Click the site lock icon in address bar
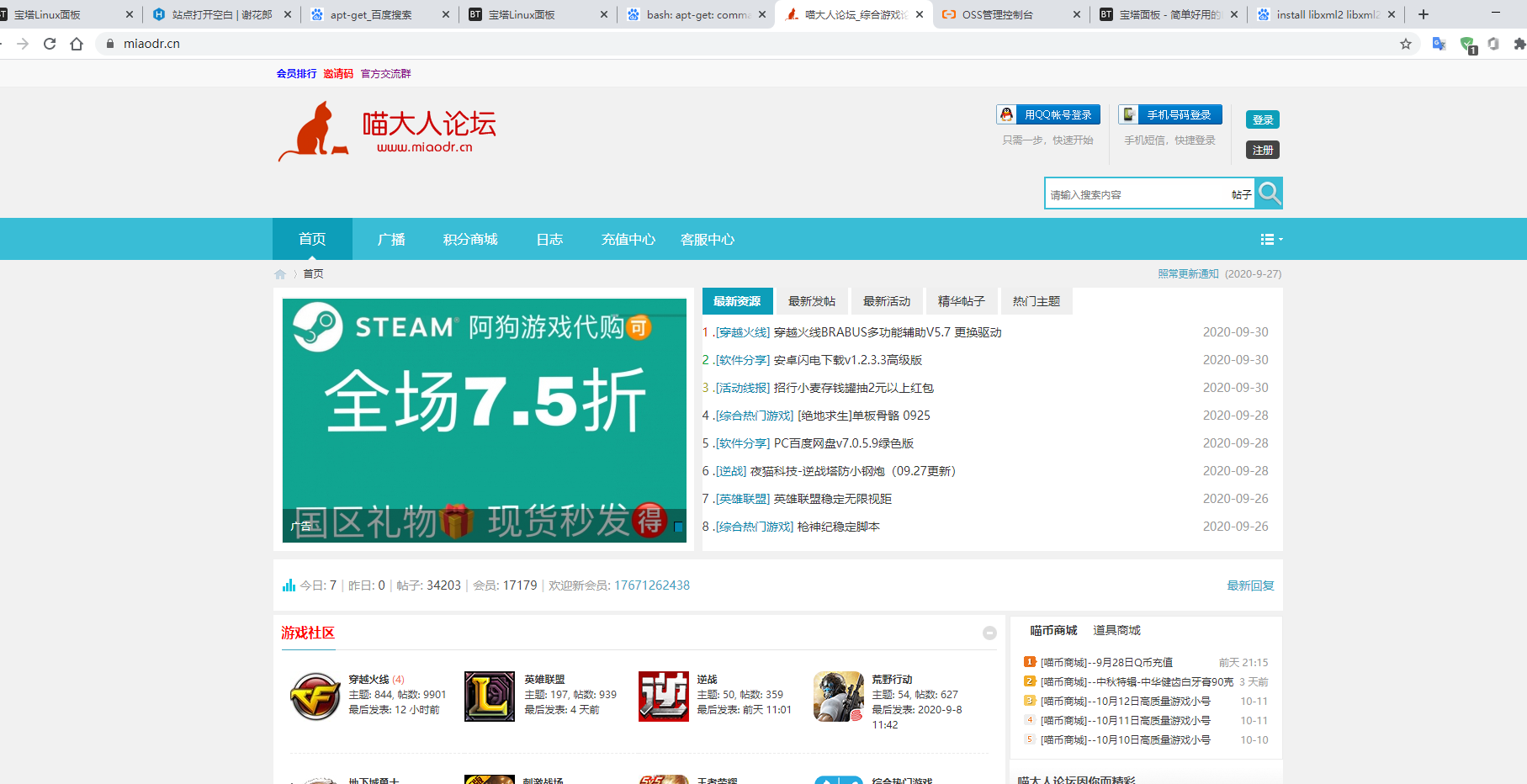 [x=109, y=44]
